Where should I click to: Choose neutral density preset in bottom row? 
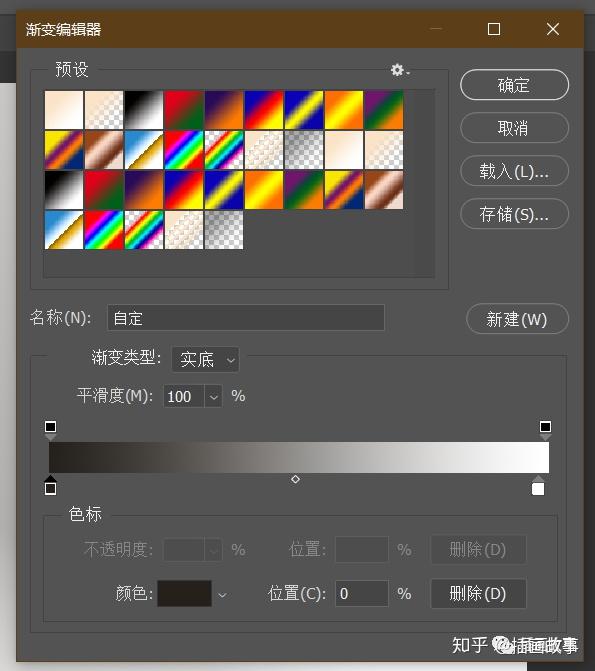[224, 230]
